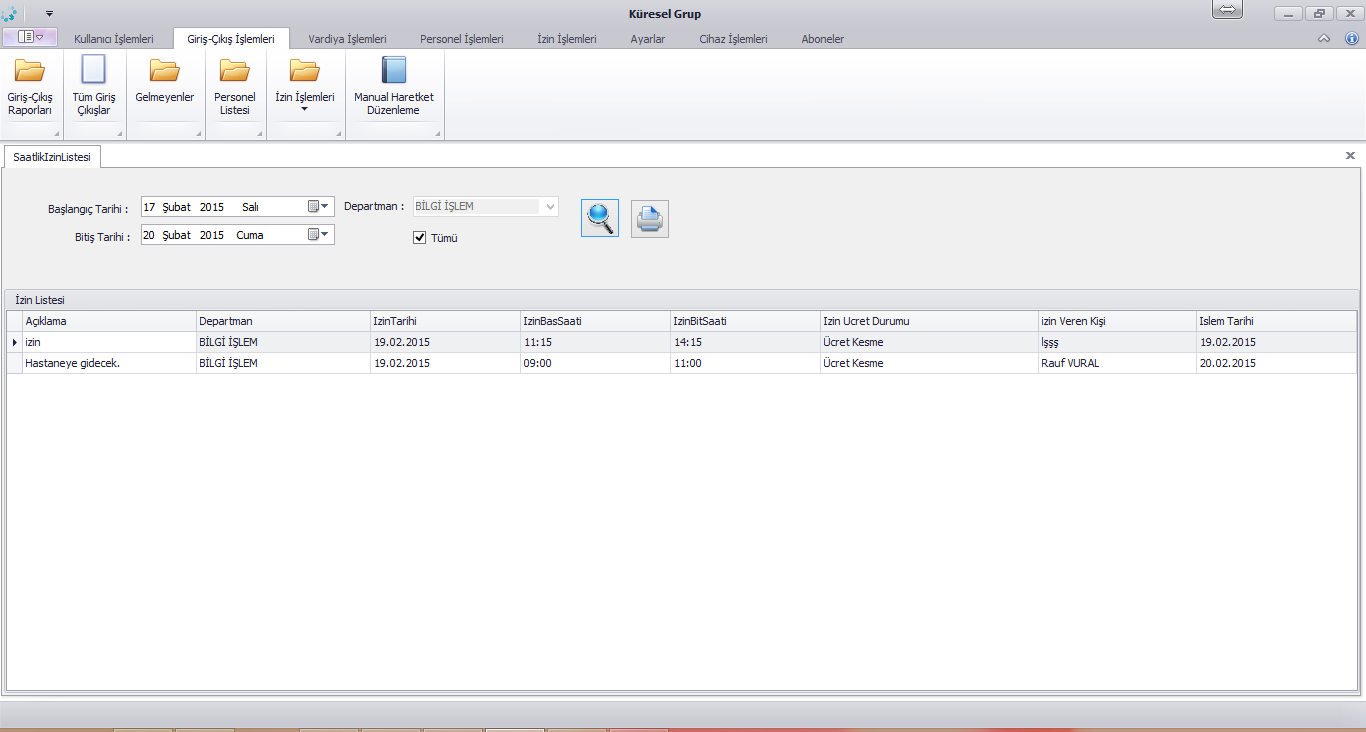Switch to Ayarlar tab

(x=648, y=39)
